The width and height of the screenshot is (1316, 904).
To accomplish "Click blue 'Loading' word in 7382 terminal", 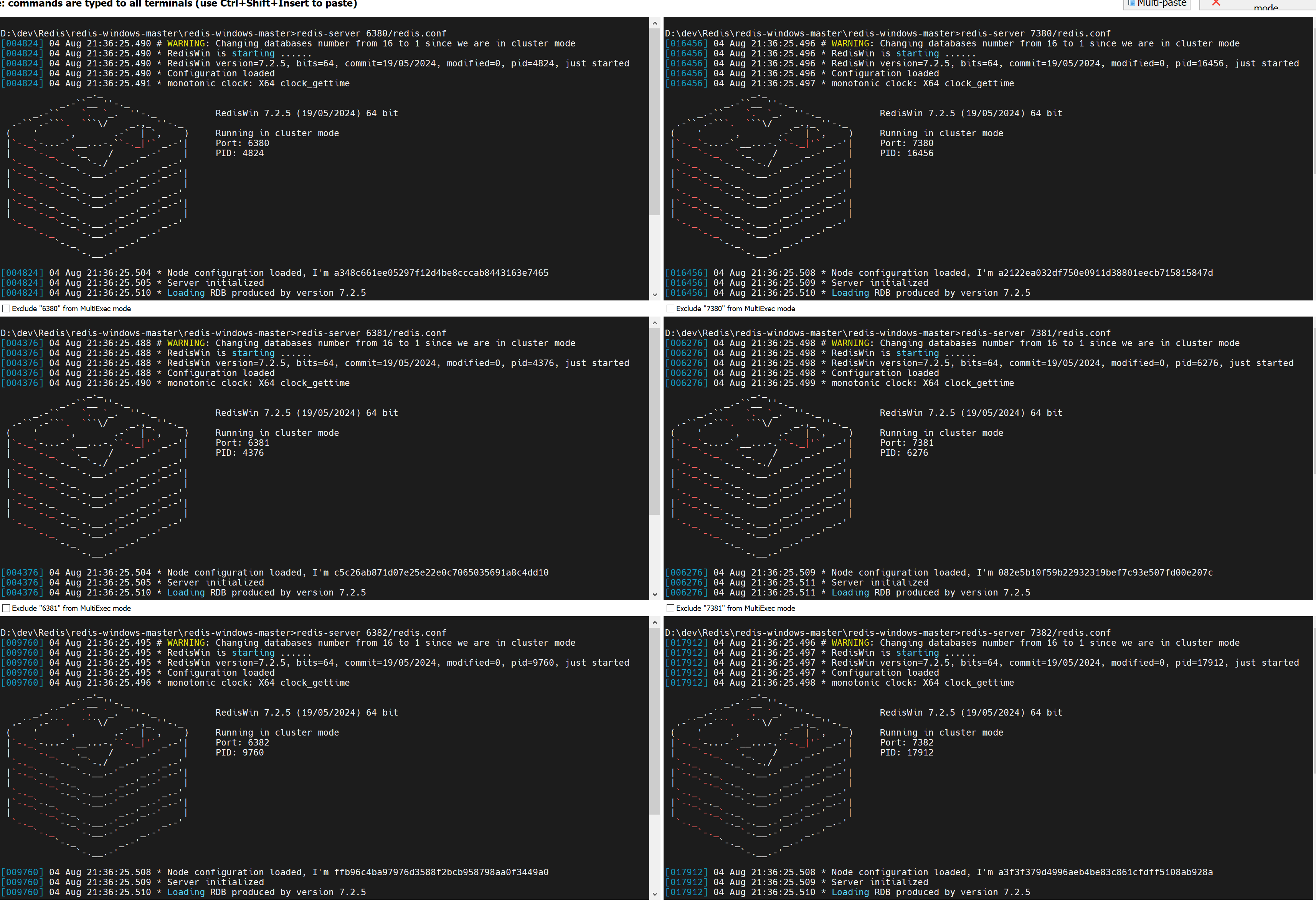I will click(x=850, y=892).
